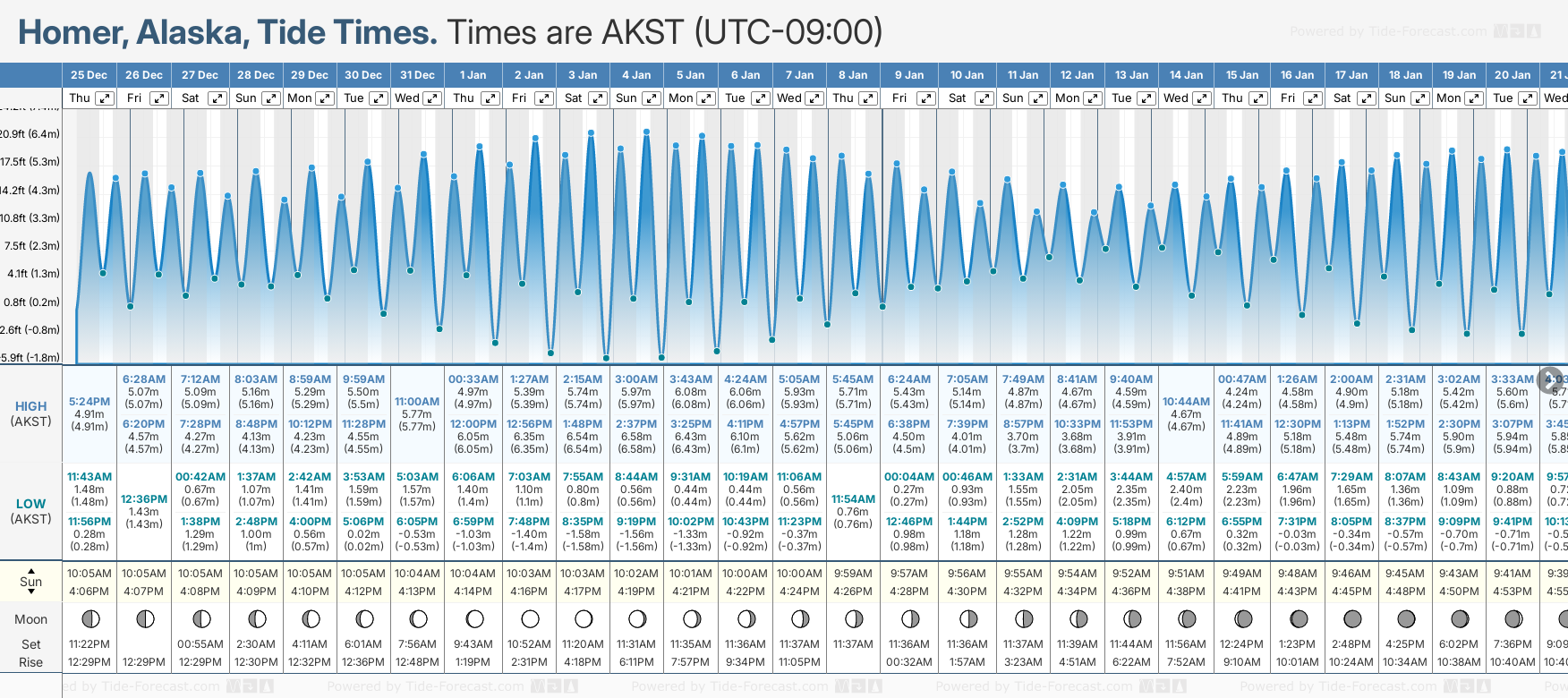
Task: Click the 6:28AM high tide time on 26 Dec
Action: click(144, 379)
